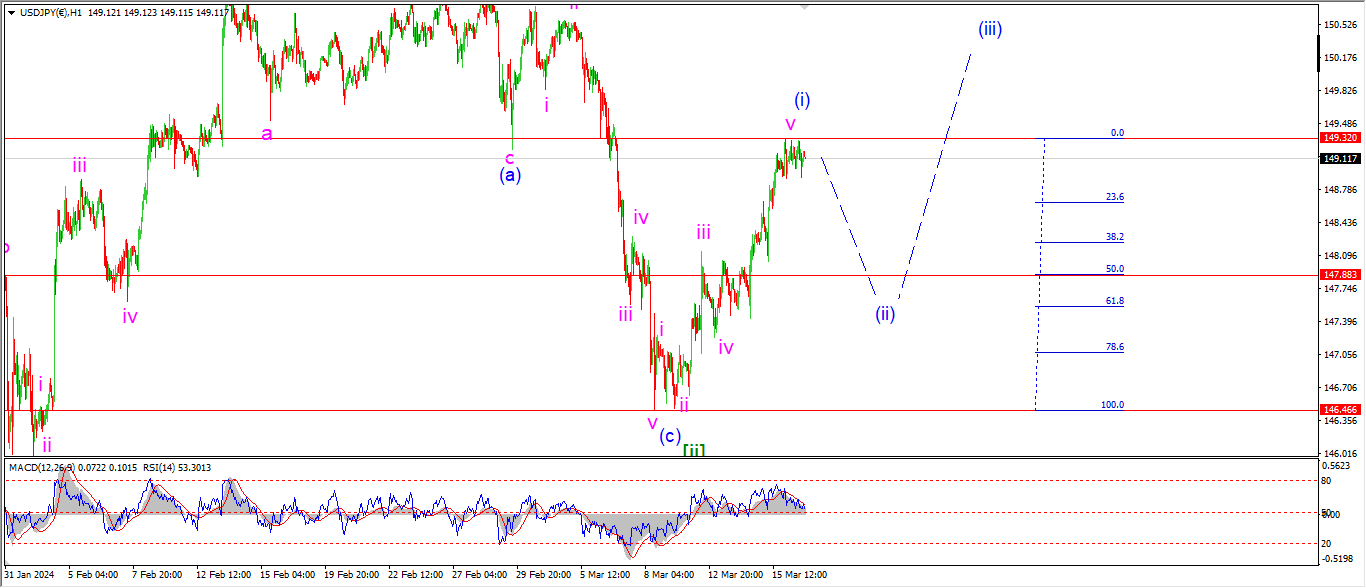
Task: Click the gray chart shift triangle marker
Action: coord(805,7)
